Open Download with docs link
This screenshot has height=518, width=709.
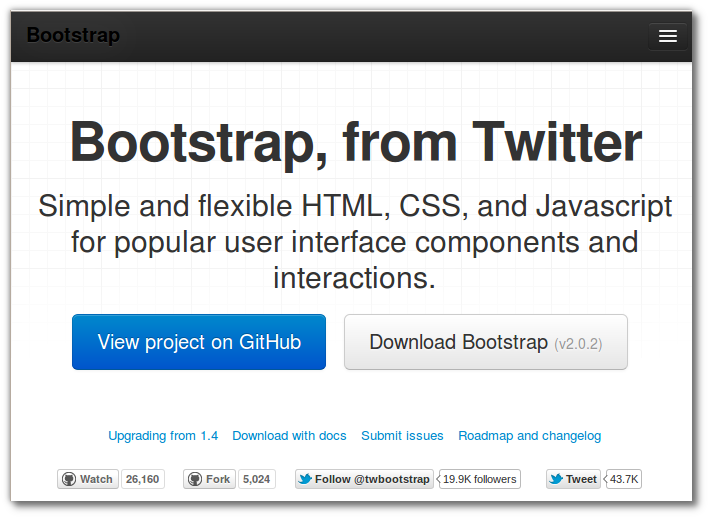289,436
